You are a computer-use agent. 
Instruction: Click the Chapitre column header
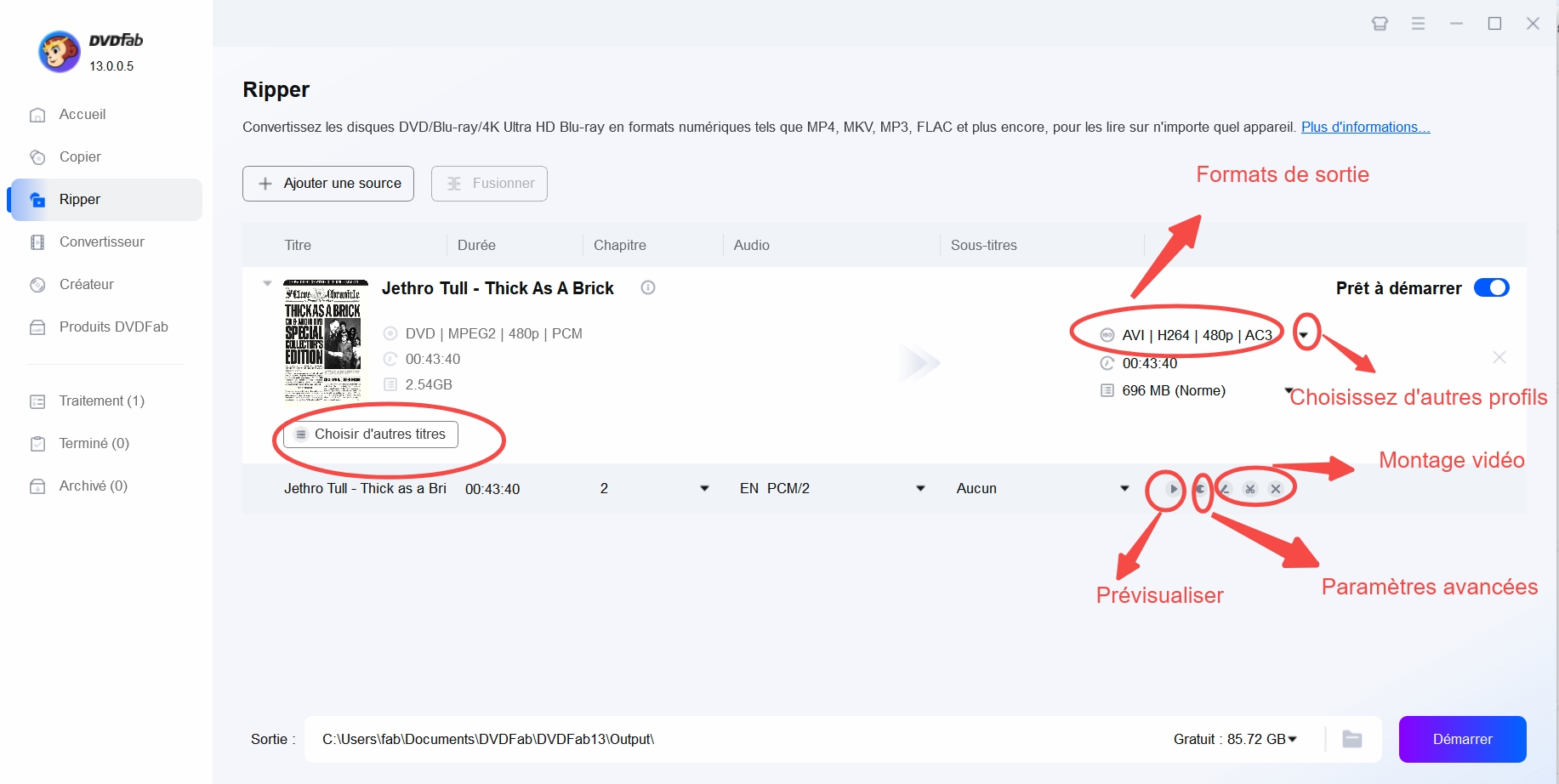(620, 246)
